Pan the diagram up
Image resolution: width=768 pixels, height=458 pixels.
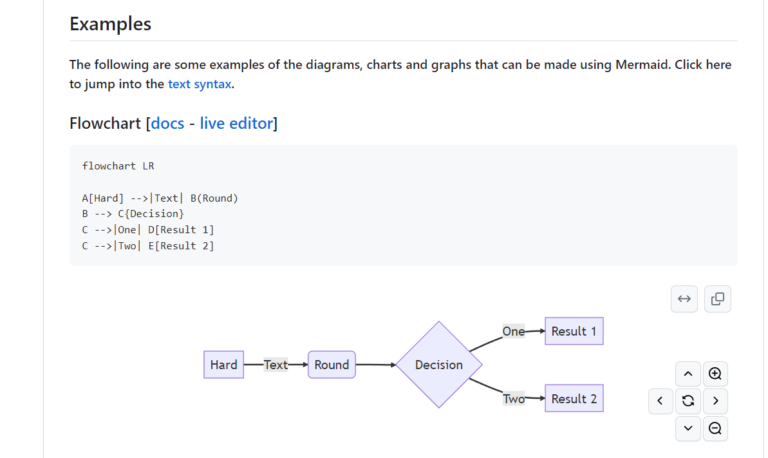click(687, 374)
